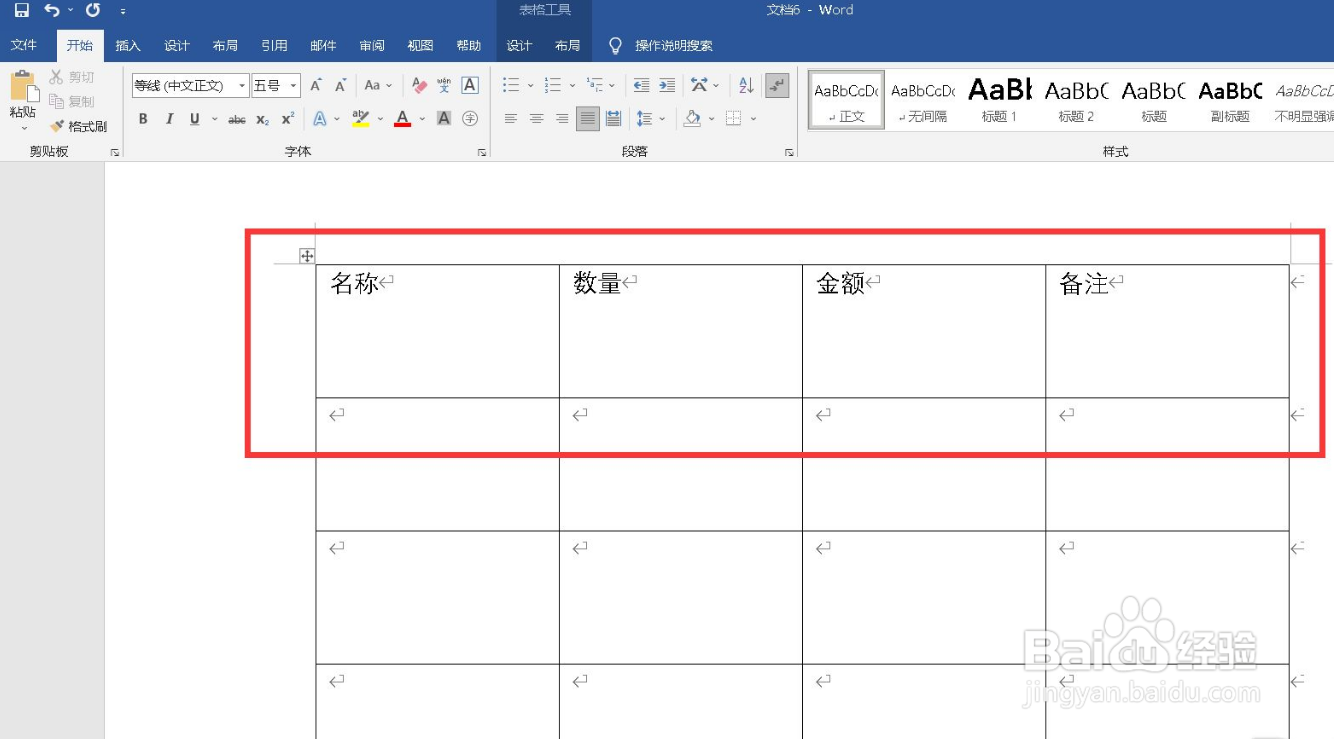This screenshot has height=739, width=1334.
Task: Click the Clear Formatting eraser icon
Action: pyautogui.click(x=420, y=86)
